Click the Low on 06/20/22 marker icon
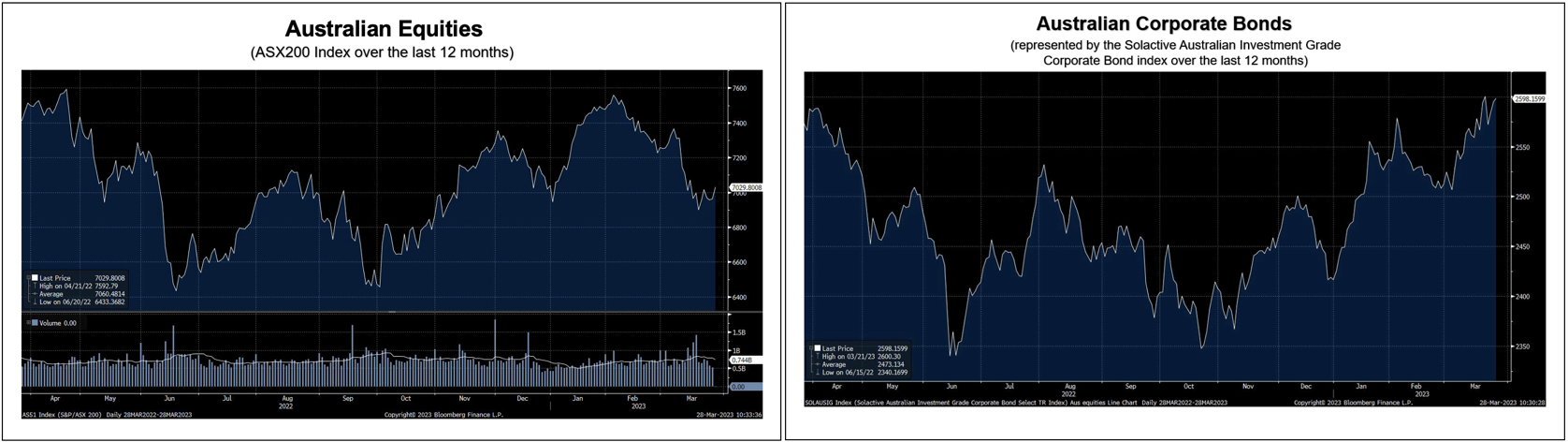The height and width of the screenshot is (442, 1568). point(35,302)
